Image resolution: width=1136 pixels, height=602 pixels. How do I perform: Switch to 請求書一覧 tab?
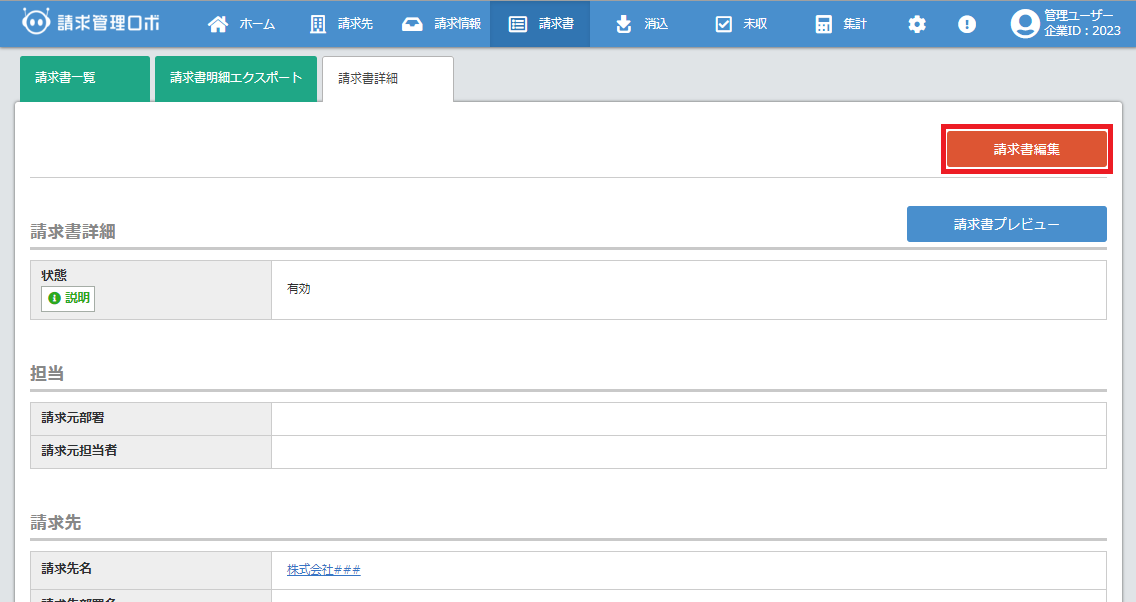[x=84, y=78]
